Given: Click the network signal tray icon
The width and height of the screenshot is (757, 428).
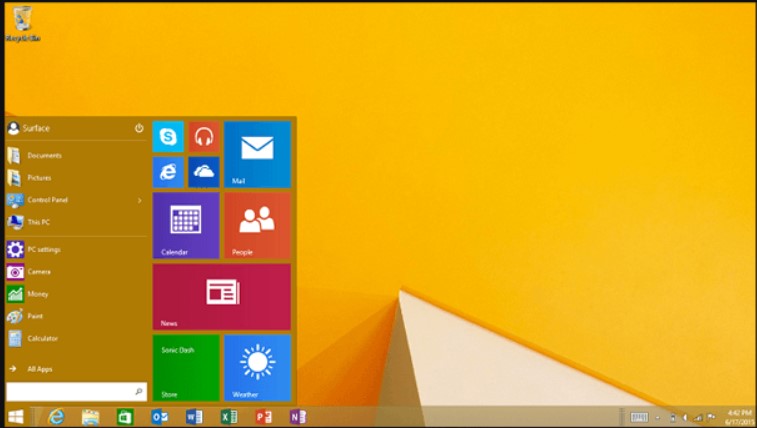Looking at the screenshot, I should coord(698,418).
